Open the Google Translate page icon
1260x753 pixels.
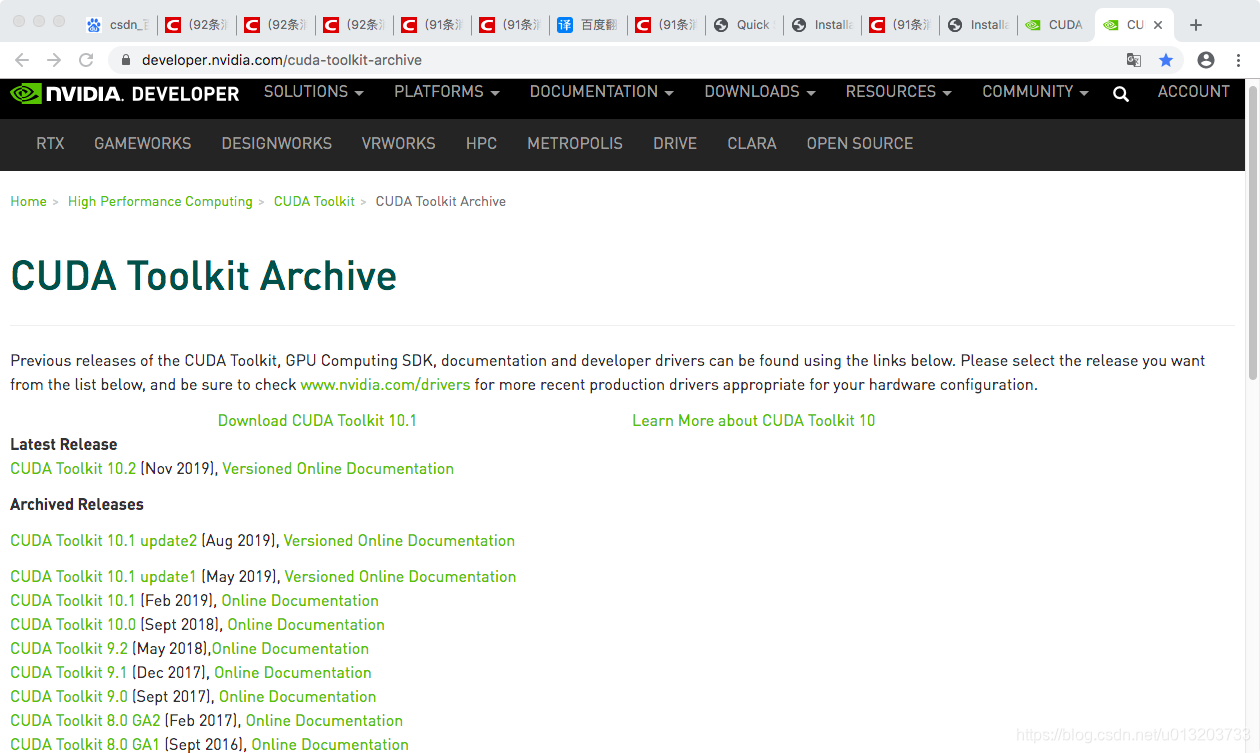tap(1134, 60)
